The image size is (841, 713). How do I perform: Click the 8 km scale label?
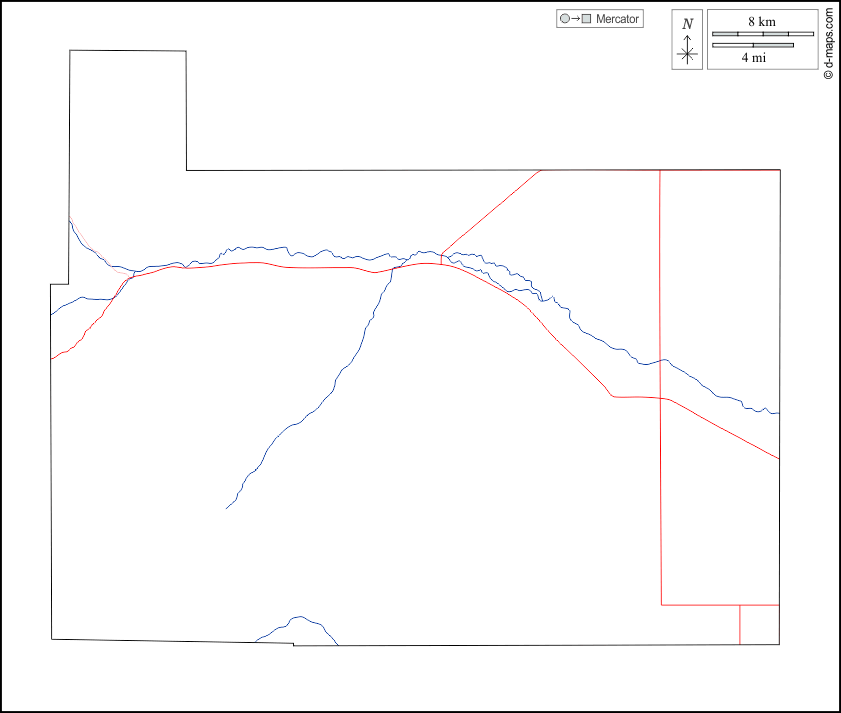[x=762, y=21]
